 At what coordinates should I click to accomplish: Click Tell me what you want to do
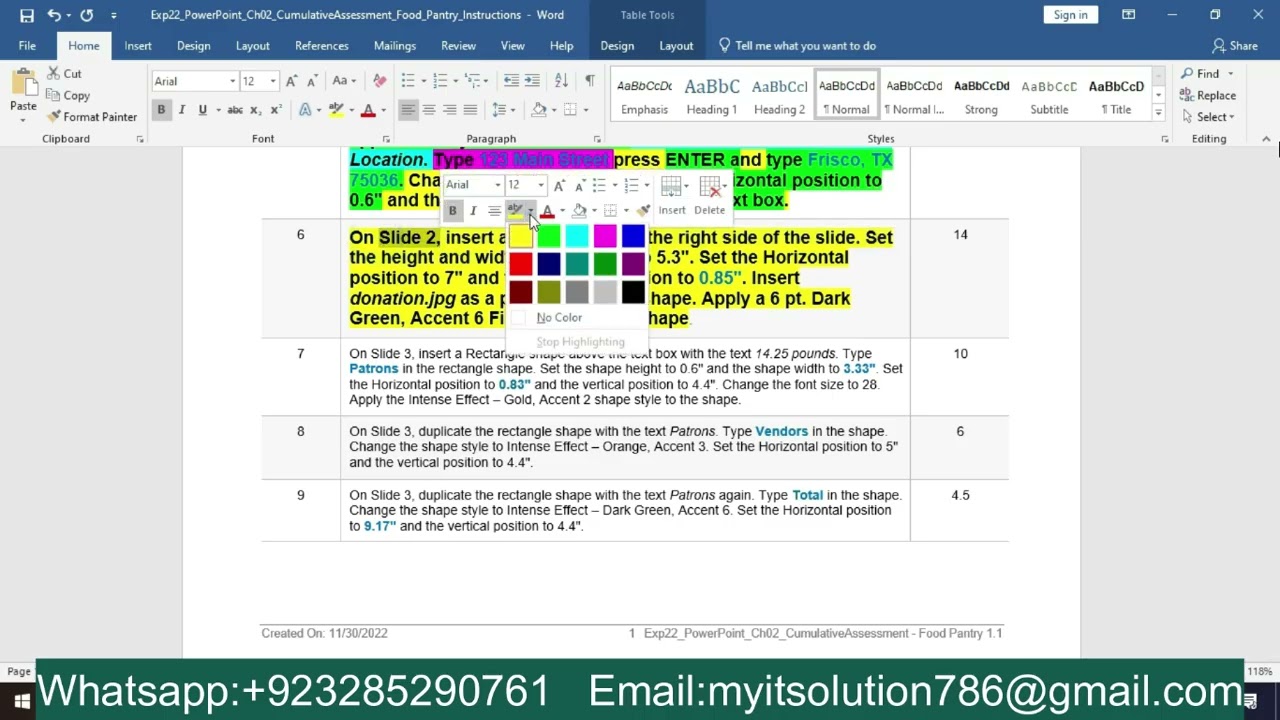click(x=797, y=46)
